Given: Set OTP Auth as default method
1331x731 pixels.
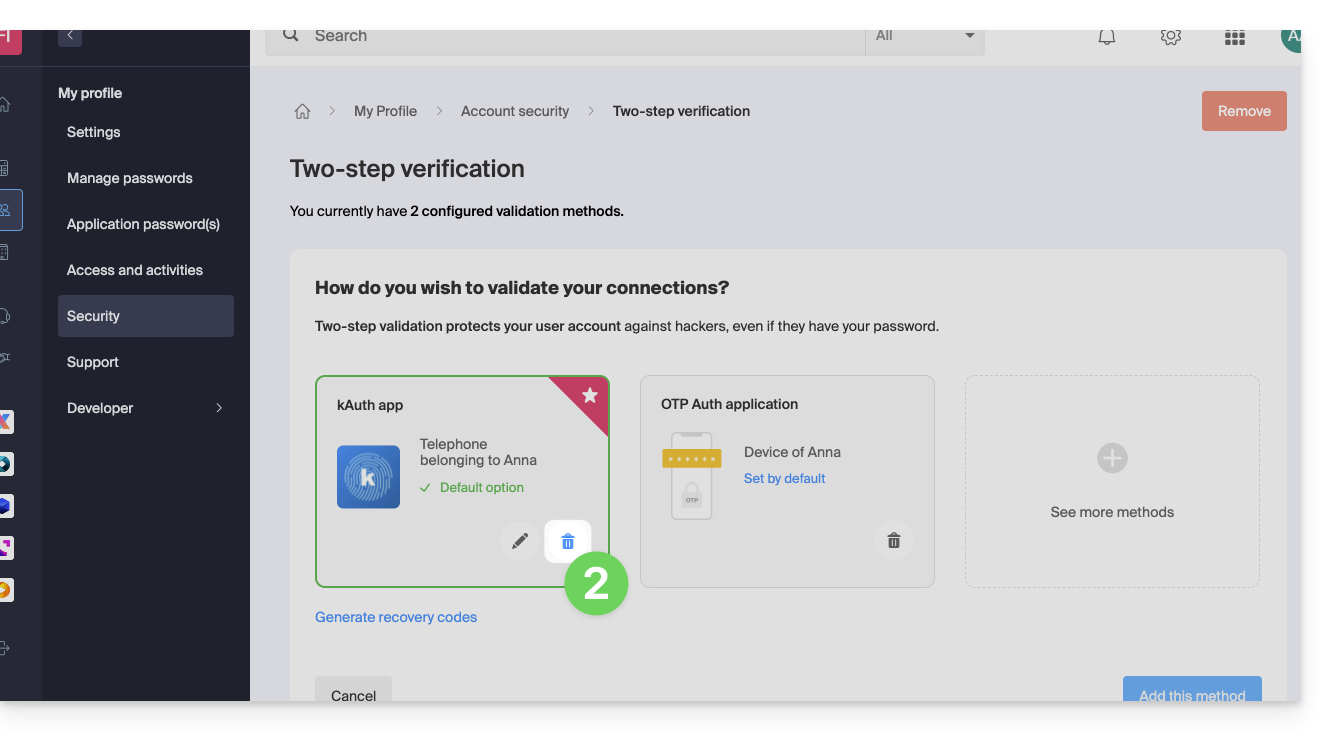Looking at the screenshot, I should (784, 479).
